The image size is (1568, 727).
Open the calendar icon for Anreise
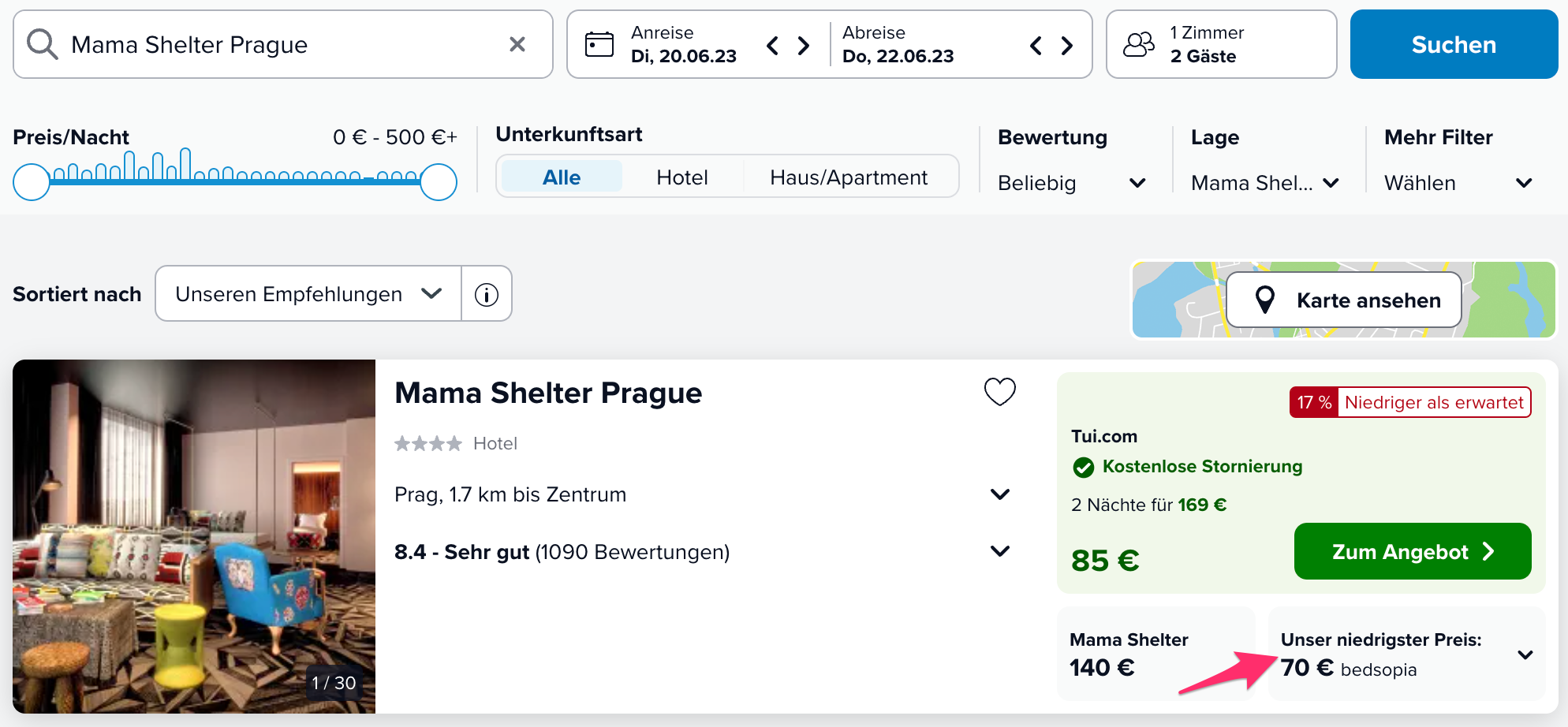(x=599, y=44)
